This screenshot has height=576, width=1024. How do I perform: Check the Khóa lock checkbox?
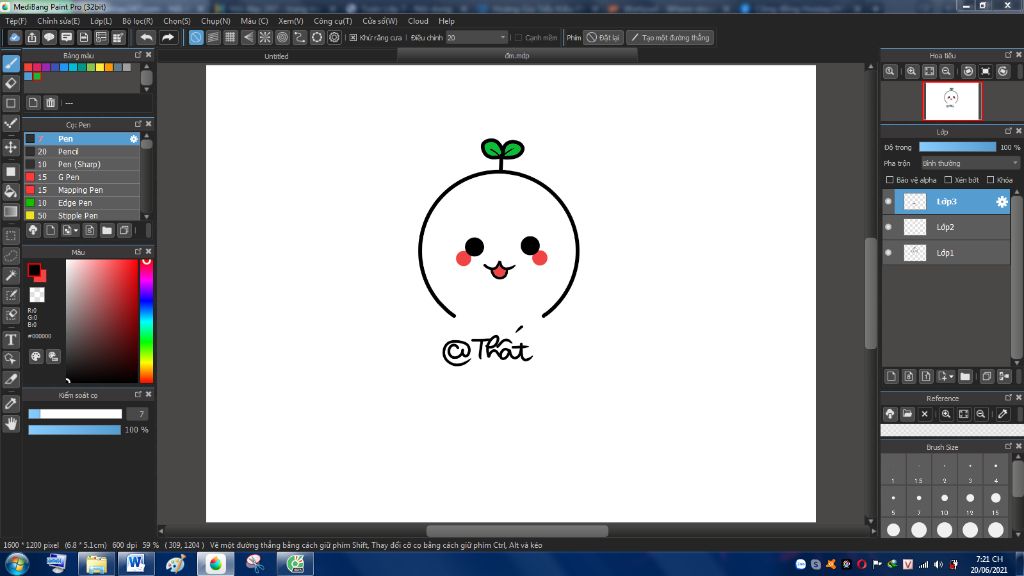coord(991,180)
